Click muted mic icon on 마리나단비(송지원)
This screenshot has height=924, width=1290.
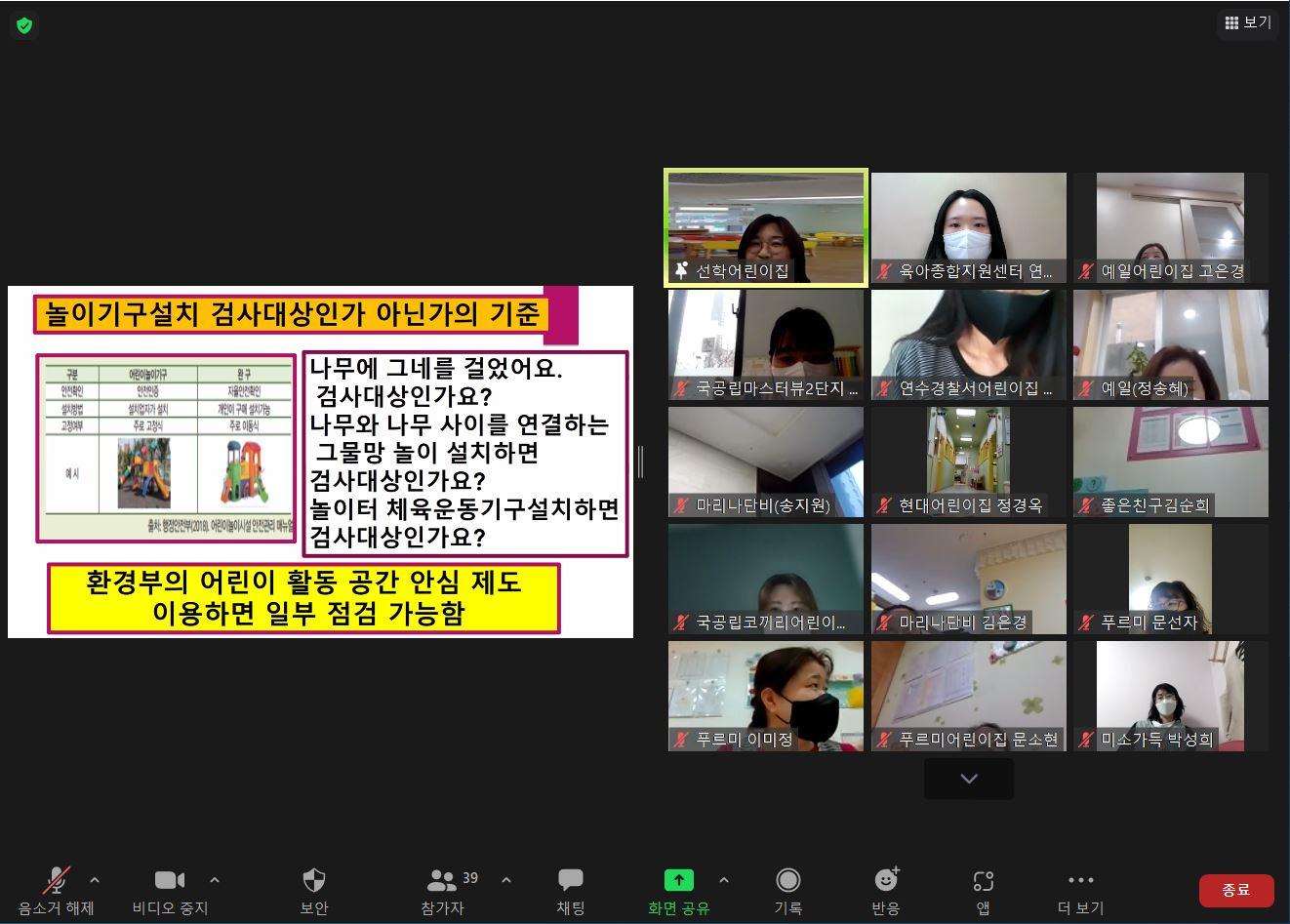coord(681,505)
